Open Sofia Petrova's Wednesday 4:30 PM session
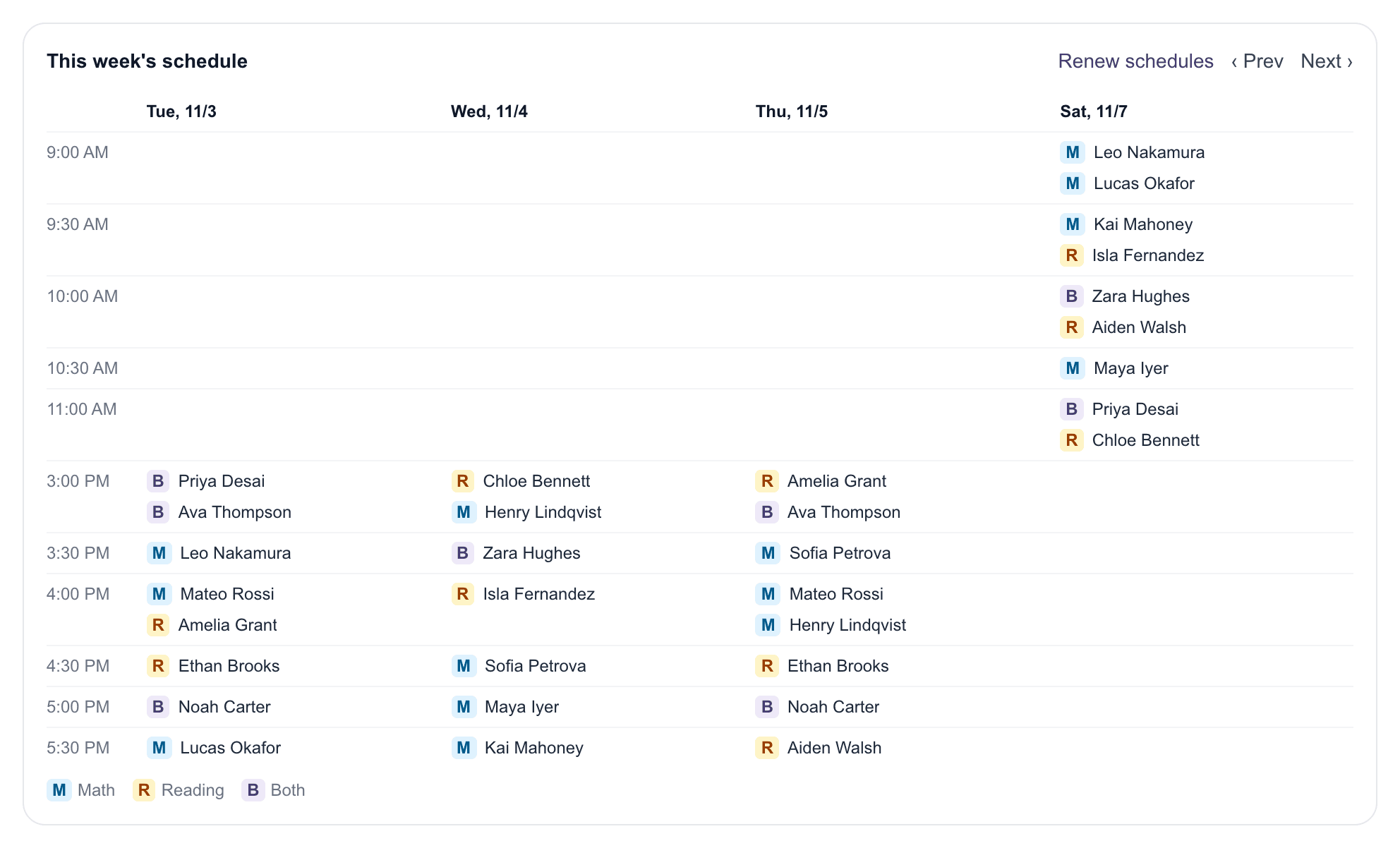The width and height of the screenshot is (1400, 848). (x=535, y=666)
